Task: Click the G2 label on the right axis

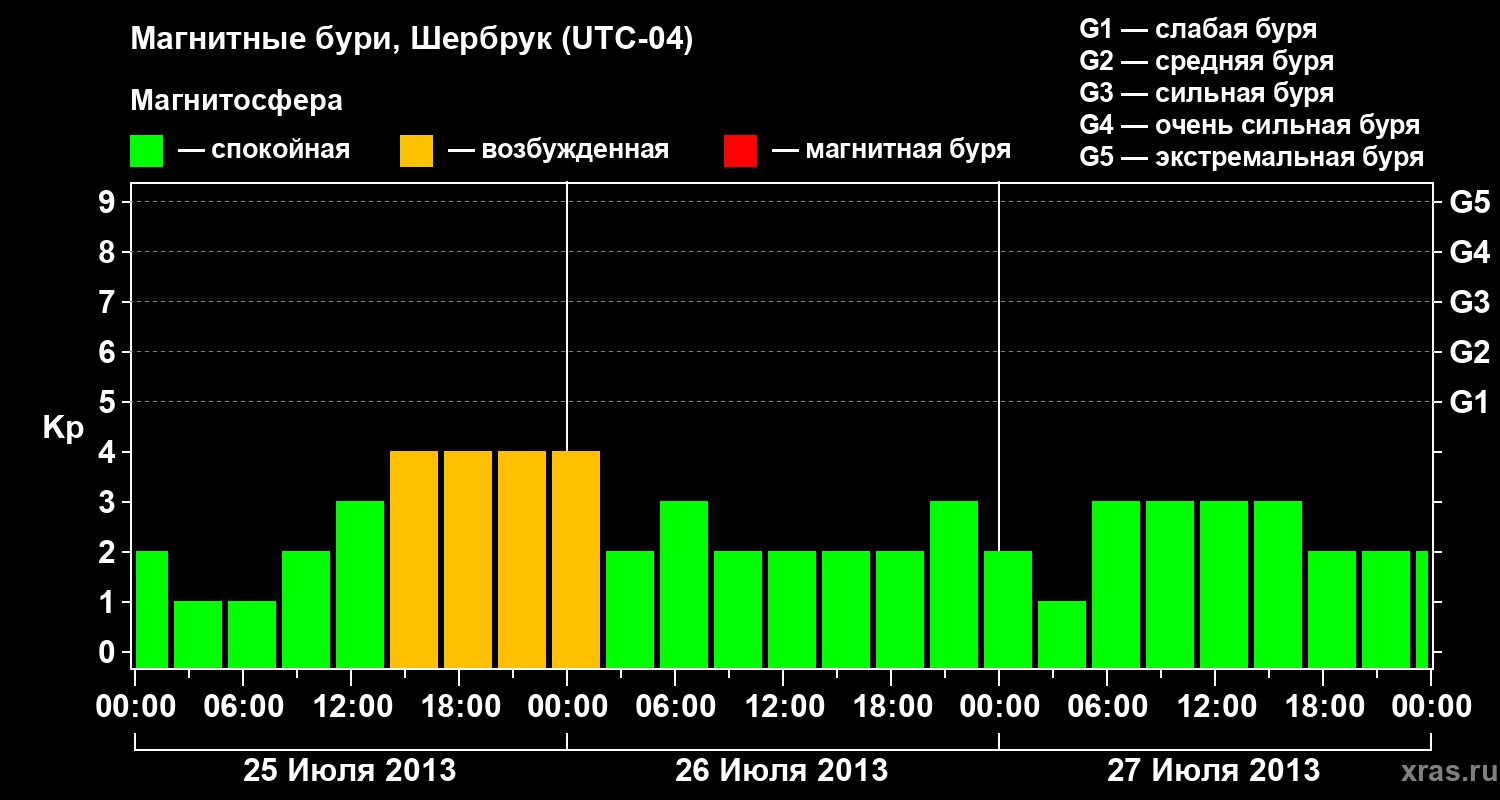Action: point(1469,352)
